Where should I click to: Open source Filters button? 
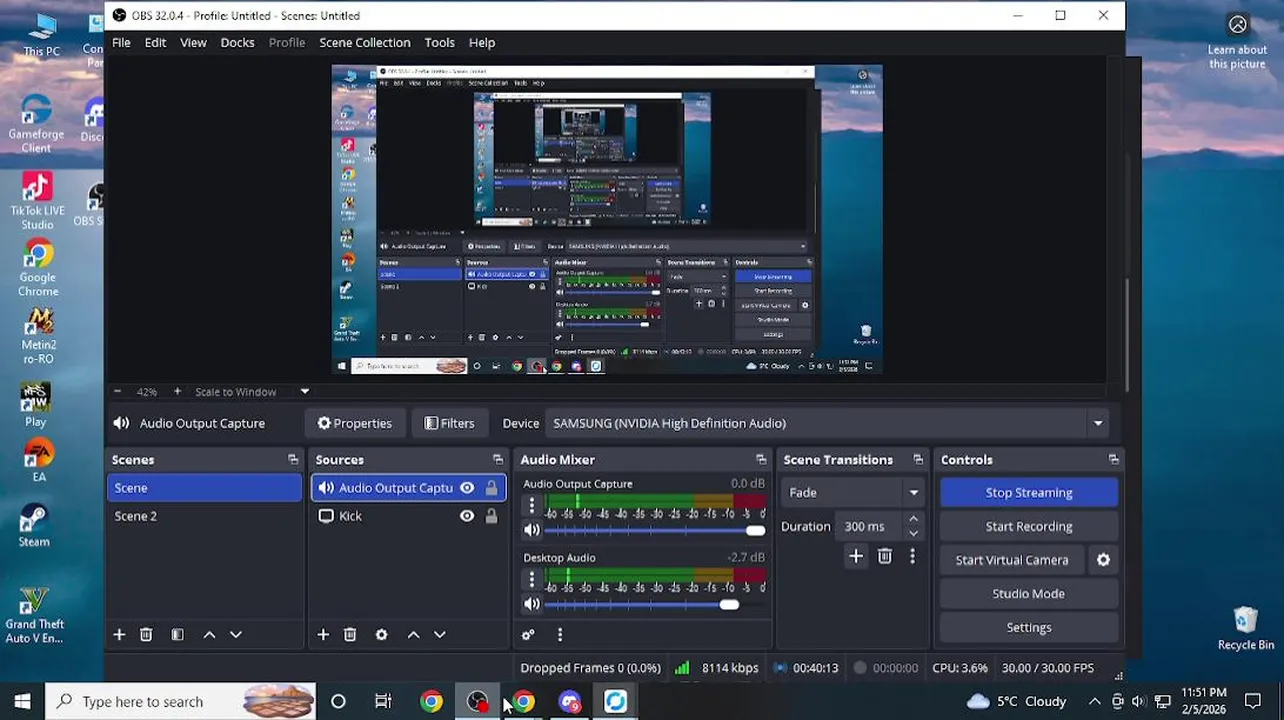pos(449,423)
